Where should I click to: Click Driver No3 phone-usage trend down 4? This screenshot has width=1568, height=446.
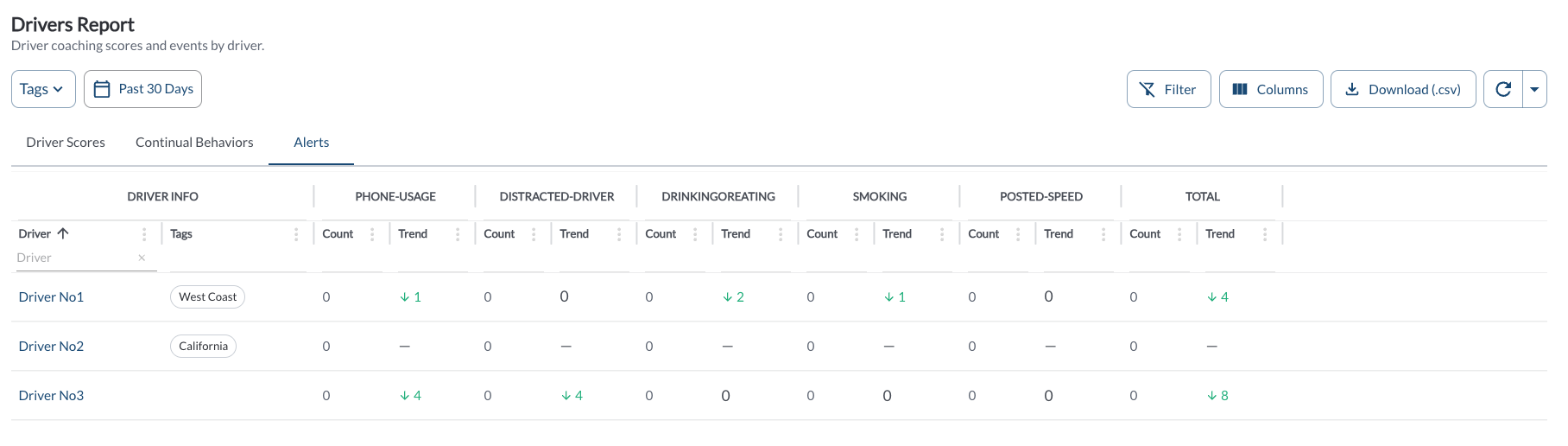(411, 396)
